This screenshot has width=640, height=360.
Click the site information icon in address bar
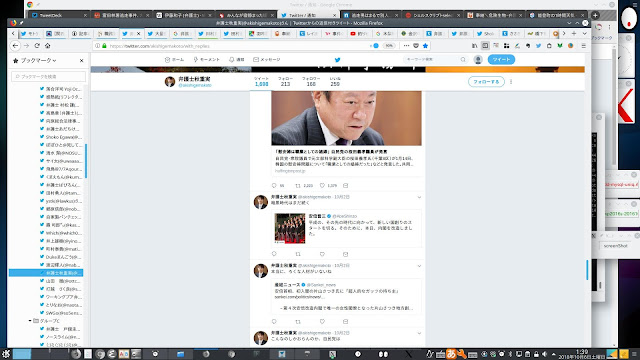click(97, 46)
